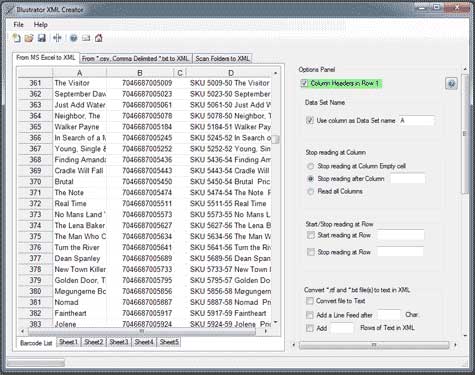Click the spreadsheet scroll up arrow
The height and width of the screenshot is (375, 475).
pos(276,73)
